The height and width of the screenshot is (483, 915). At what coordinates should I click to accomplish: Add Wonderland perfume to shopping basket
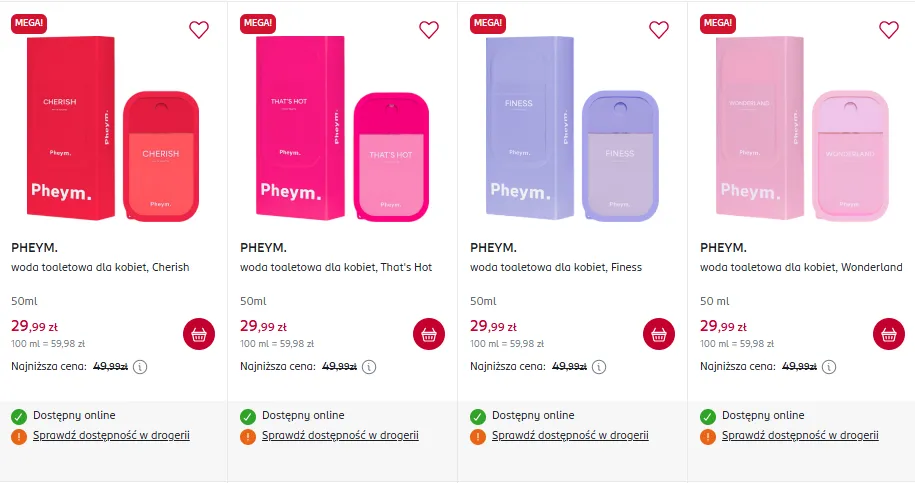tap(889, 334)
